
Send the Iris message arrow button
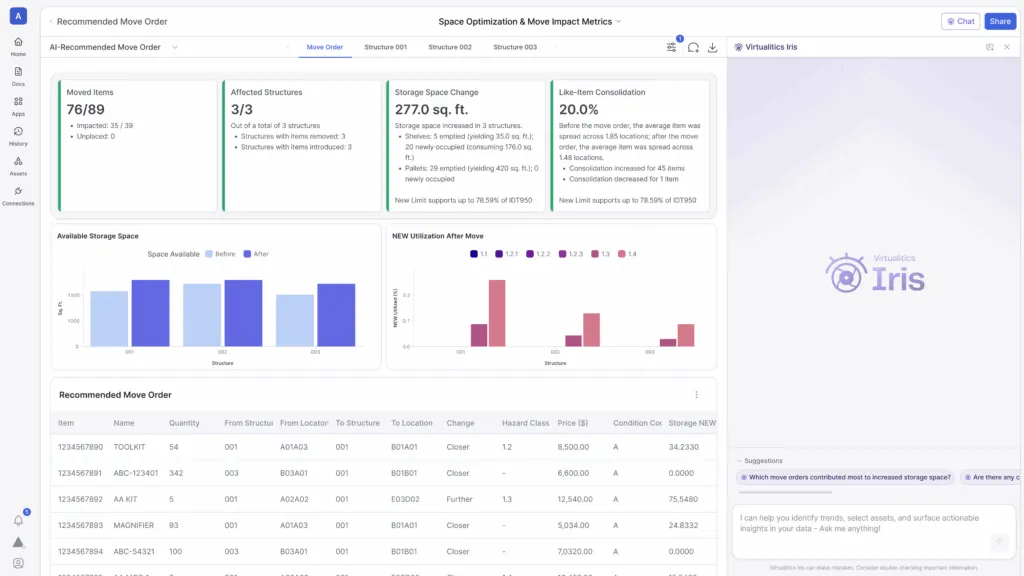(999, 542)
